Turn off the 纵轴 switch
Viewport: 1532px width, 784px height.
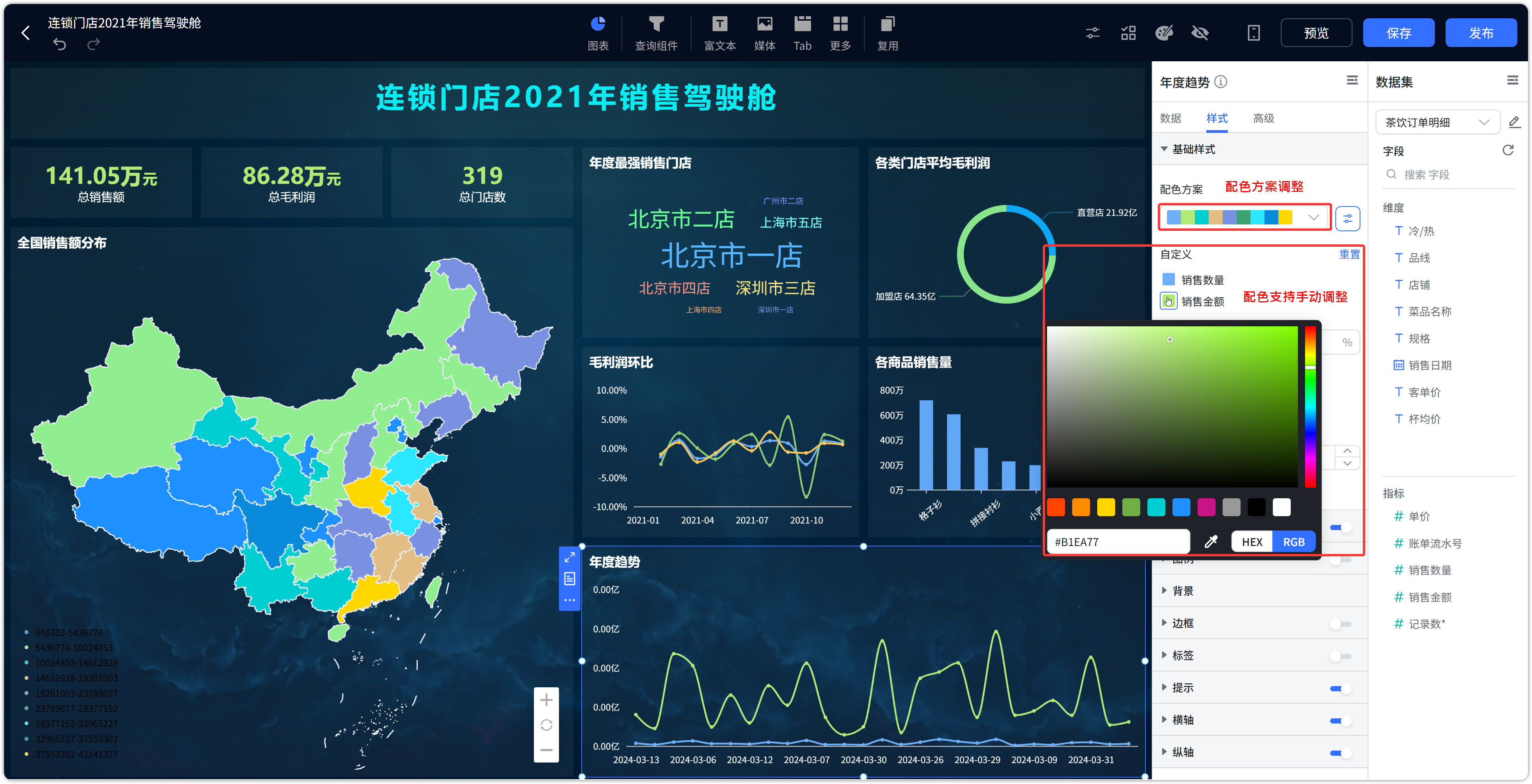coord(1340,753)
